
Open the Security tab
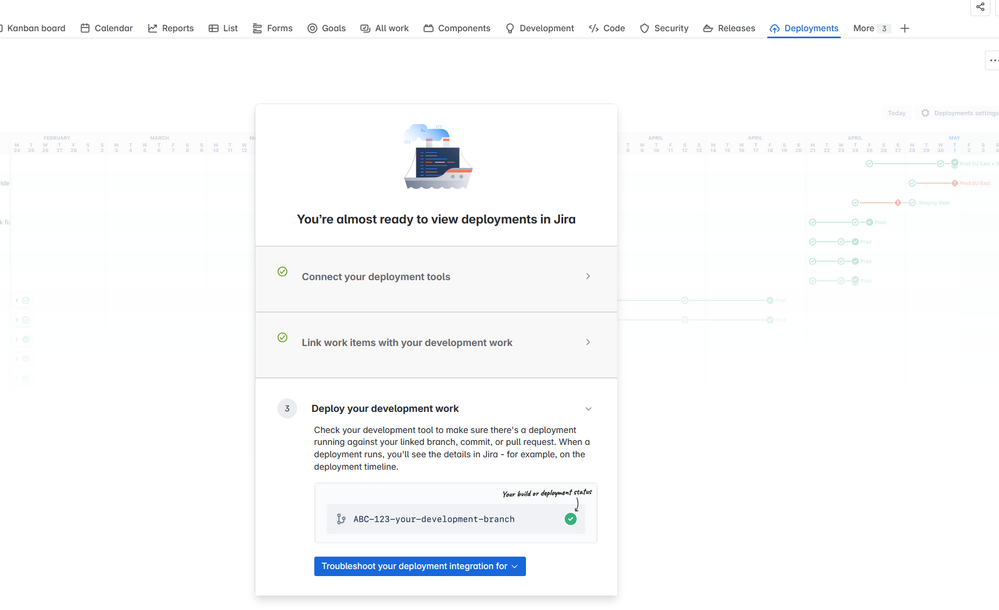click(665, 28)
